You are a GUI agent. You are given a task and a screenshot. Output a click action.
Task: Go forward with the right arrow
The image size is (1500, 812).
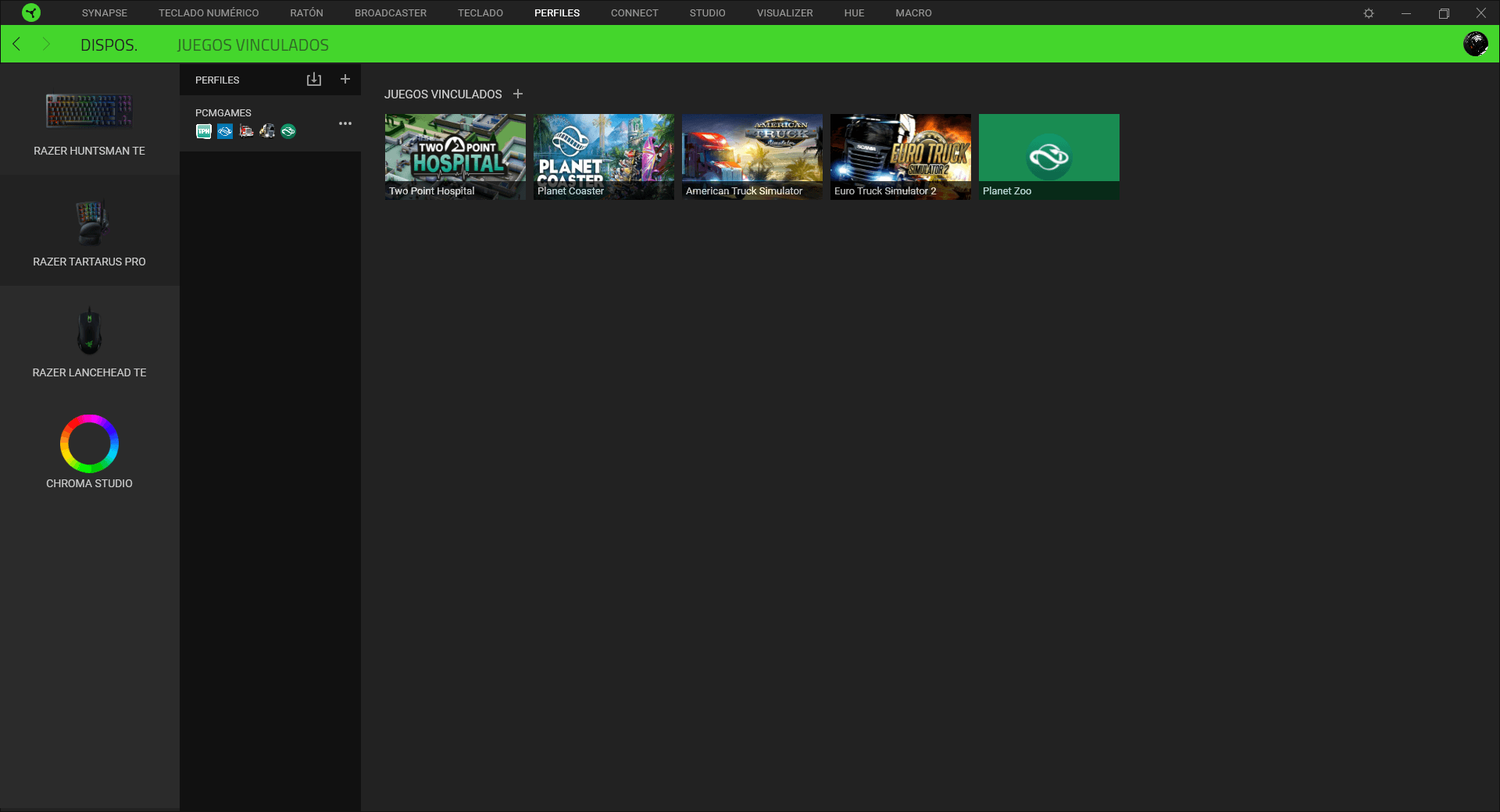coord(45,45)
